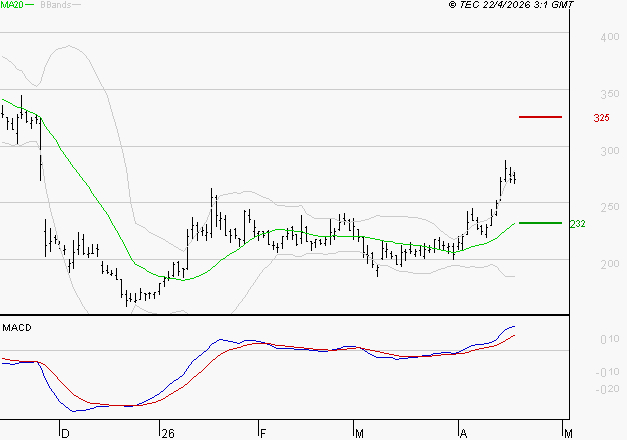Viewport: 627px width, 440px height.
Task: Click the -020 MACD axis label
Action: point(607,389)
